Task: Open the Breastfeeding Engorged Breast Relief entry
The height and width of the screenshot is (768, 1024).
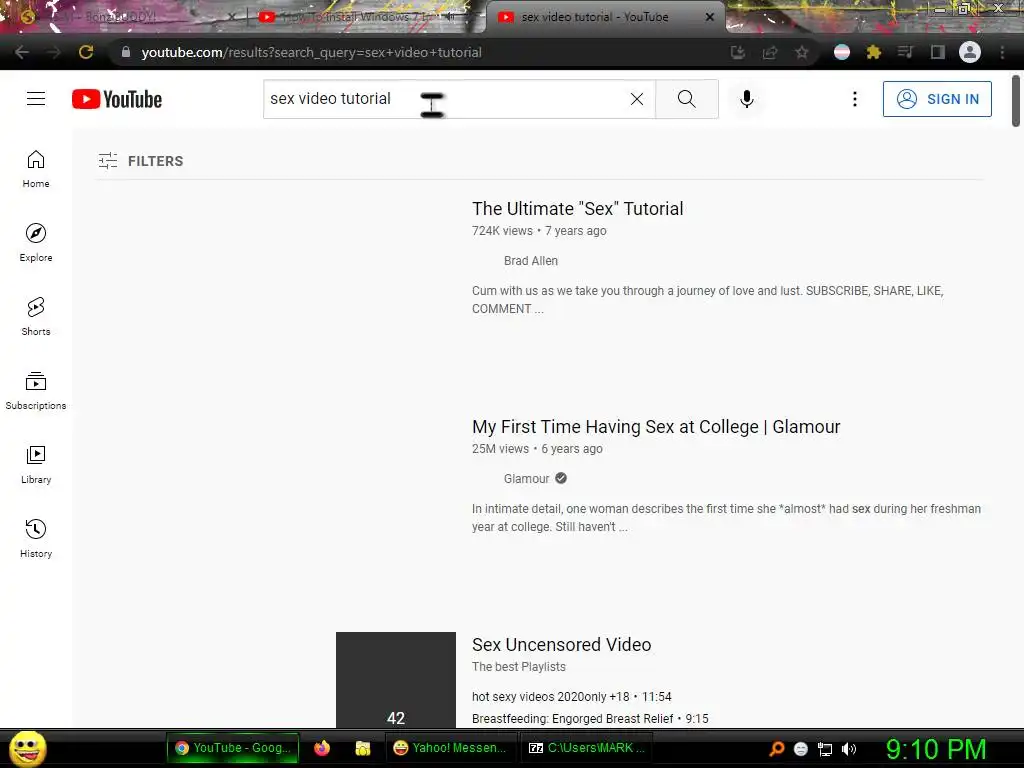Action: pyautogui.click(x=590, y=718)
